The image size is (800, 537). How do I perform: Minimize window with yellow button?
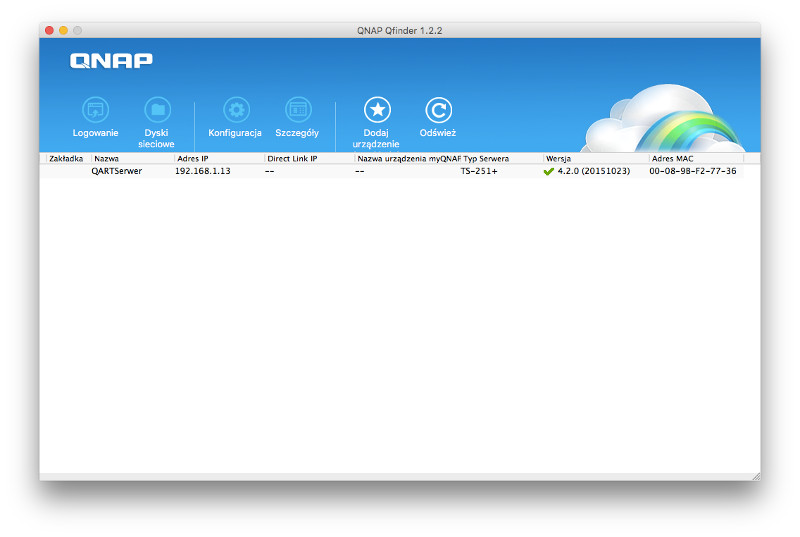63,31
